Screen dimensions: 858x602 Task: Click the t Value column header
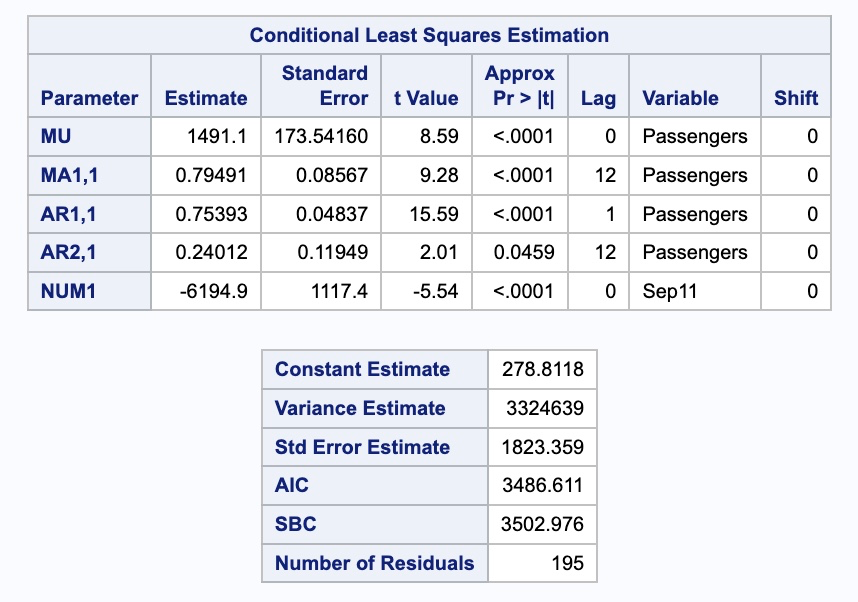[x=426, y=98]
